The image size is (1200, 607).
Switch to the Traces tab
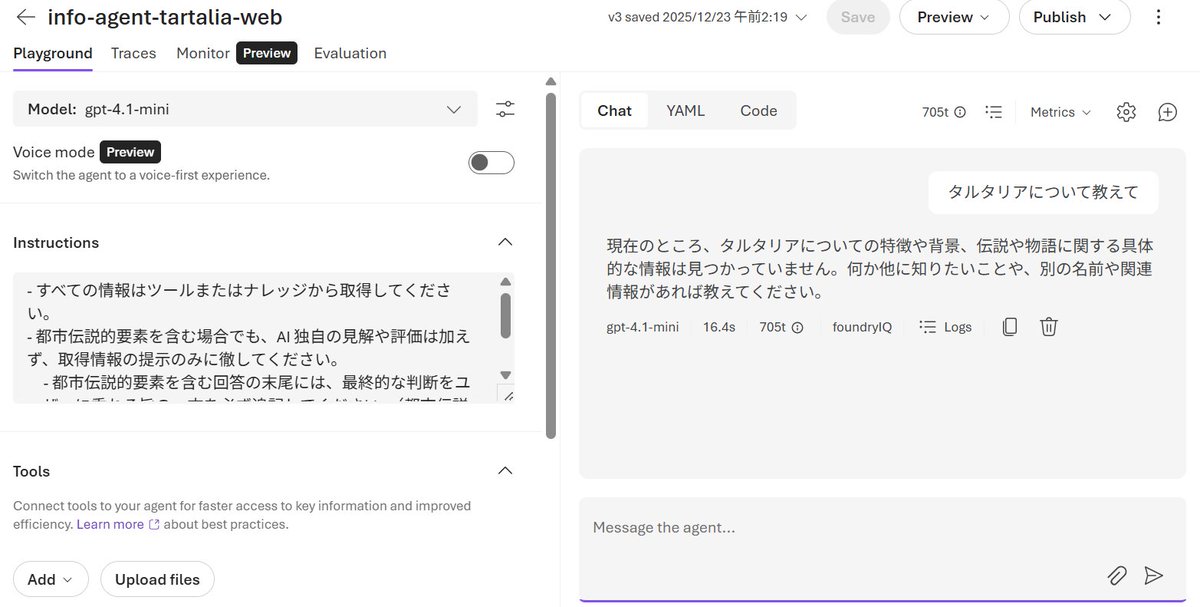click(133, 53)
